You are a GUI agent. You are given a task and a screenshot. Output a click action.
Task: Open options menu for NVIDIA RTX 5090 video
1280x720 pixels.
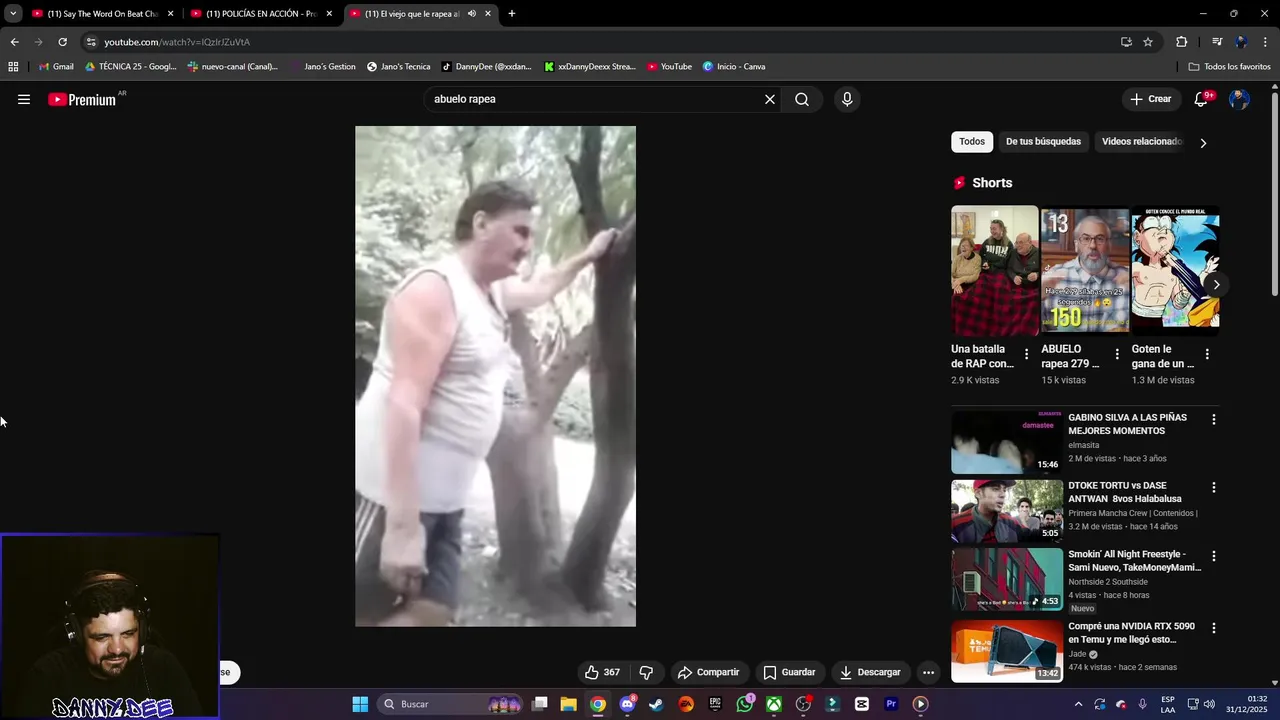[1214, 628]
